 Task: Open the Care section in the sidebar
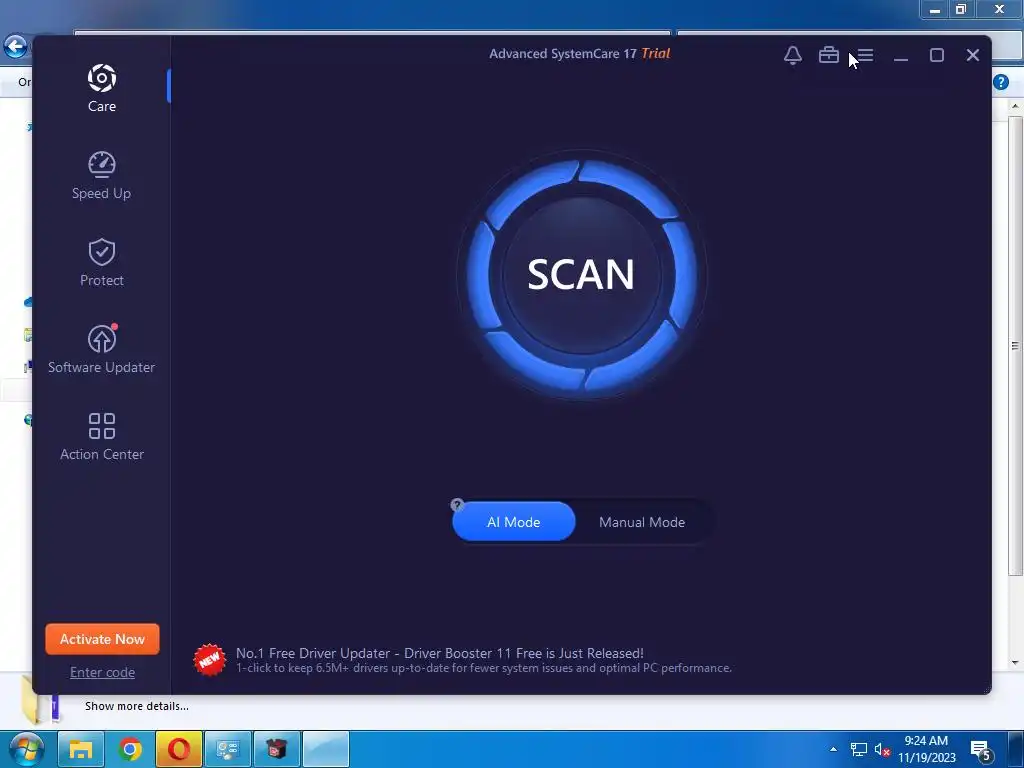[102, 89]
